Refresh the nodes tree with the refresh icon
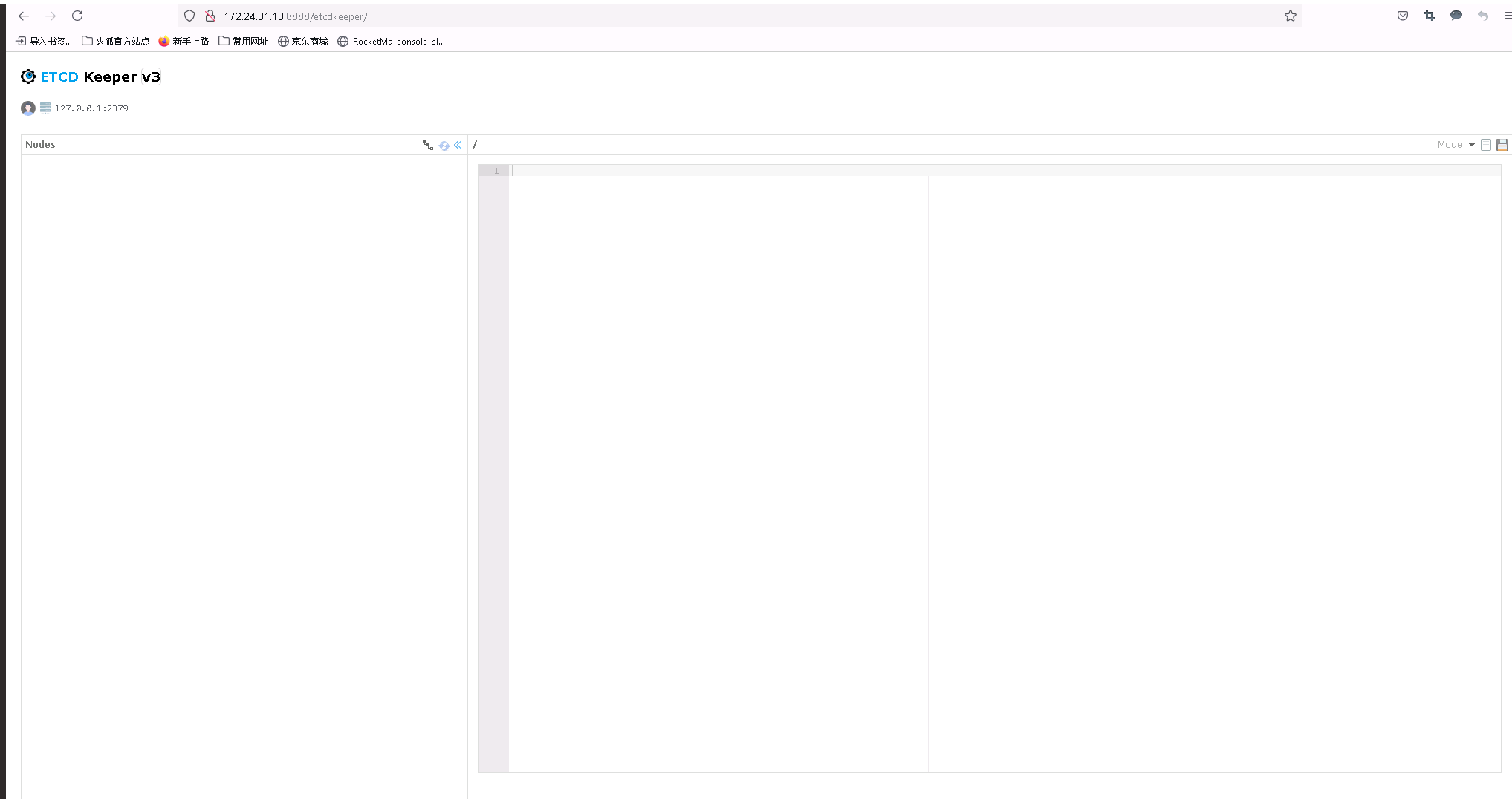Screen dimensions: 1512x799 click(x=444, y=145)
